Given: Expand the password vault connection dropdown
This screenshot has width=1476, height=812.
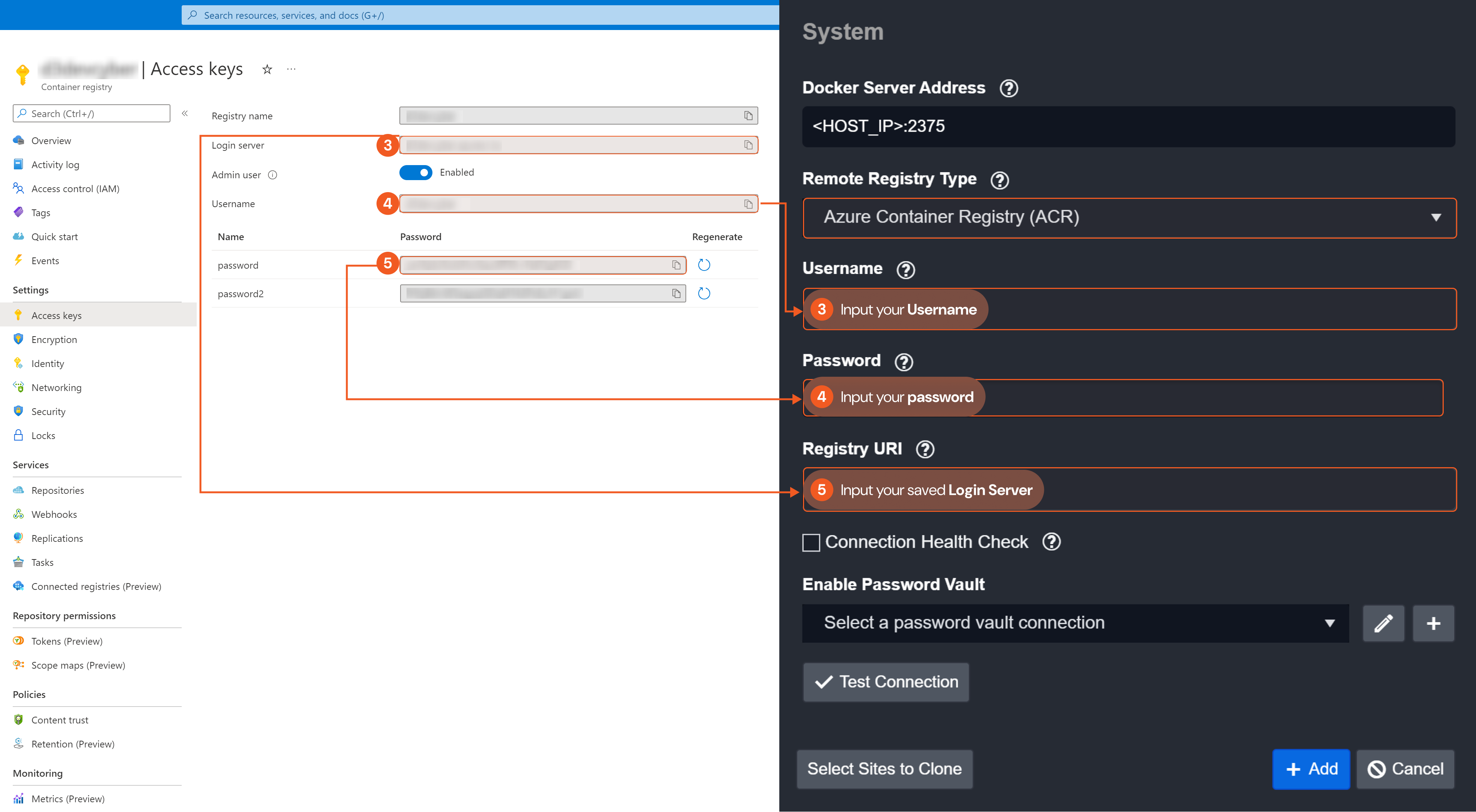Looking at the screenshot, I should (x=1075, y=623).
